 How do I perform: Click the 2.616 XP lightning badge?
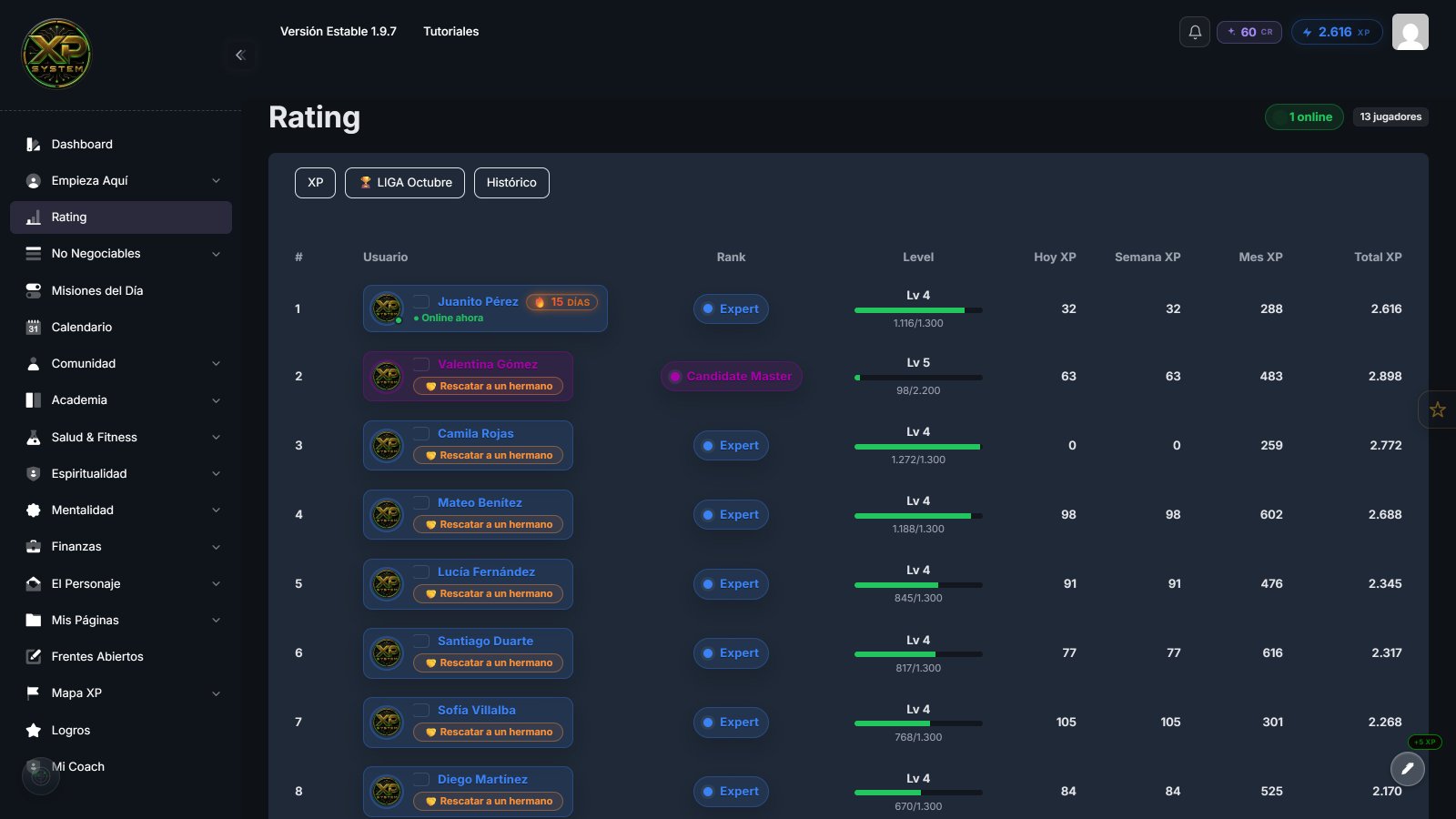click(x=1337, y=32)
